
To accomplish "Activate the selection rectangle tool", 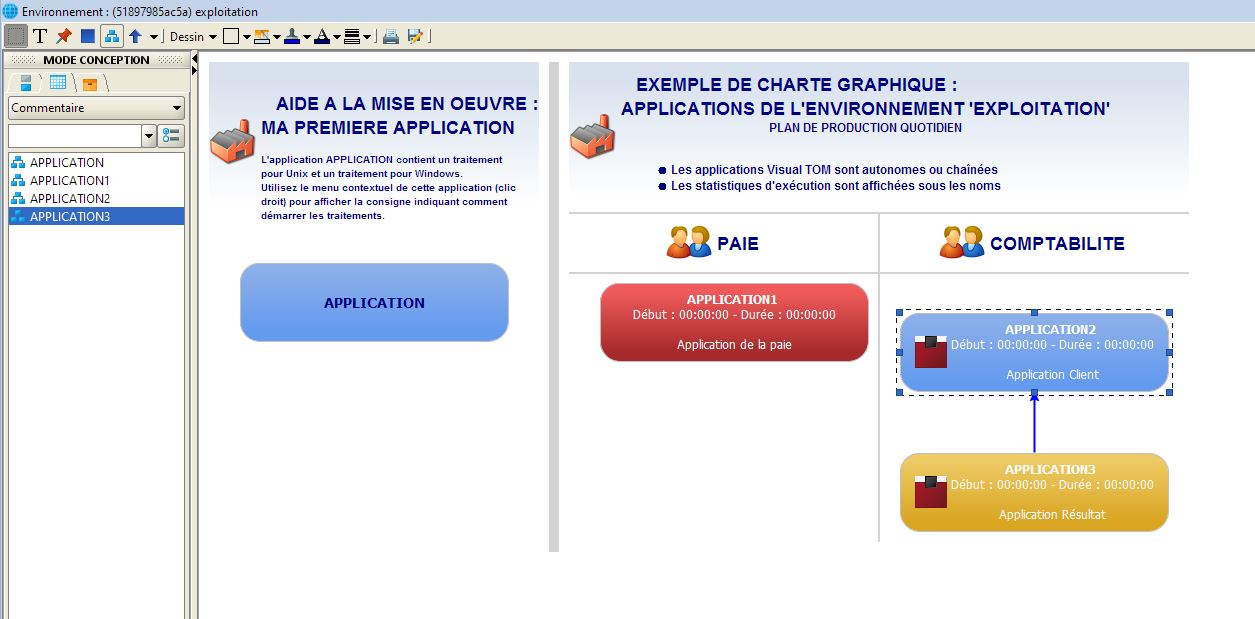I will point(16,36).
